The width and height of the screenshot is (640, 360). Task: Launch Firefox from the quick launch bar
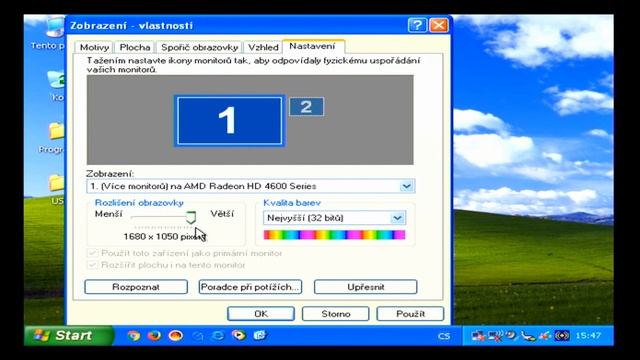point(154,336)
